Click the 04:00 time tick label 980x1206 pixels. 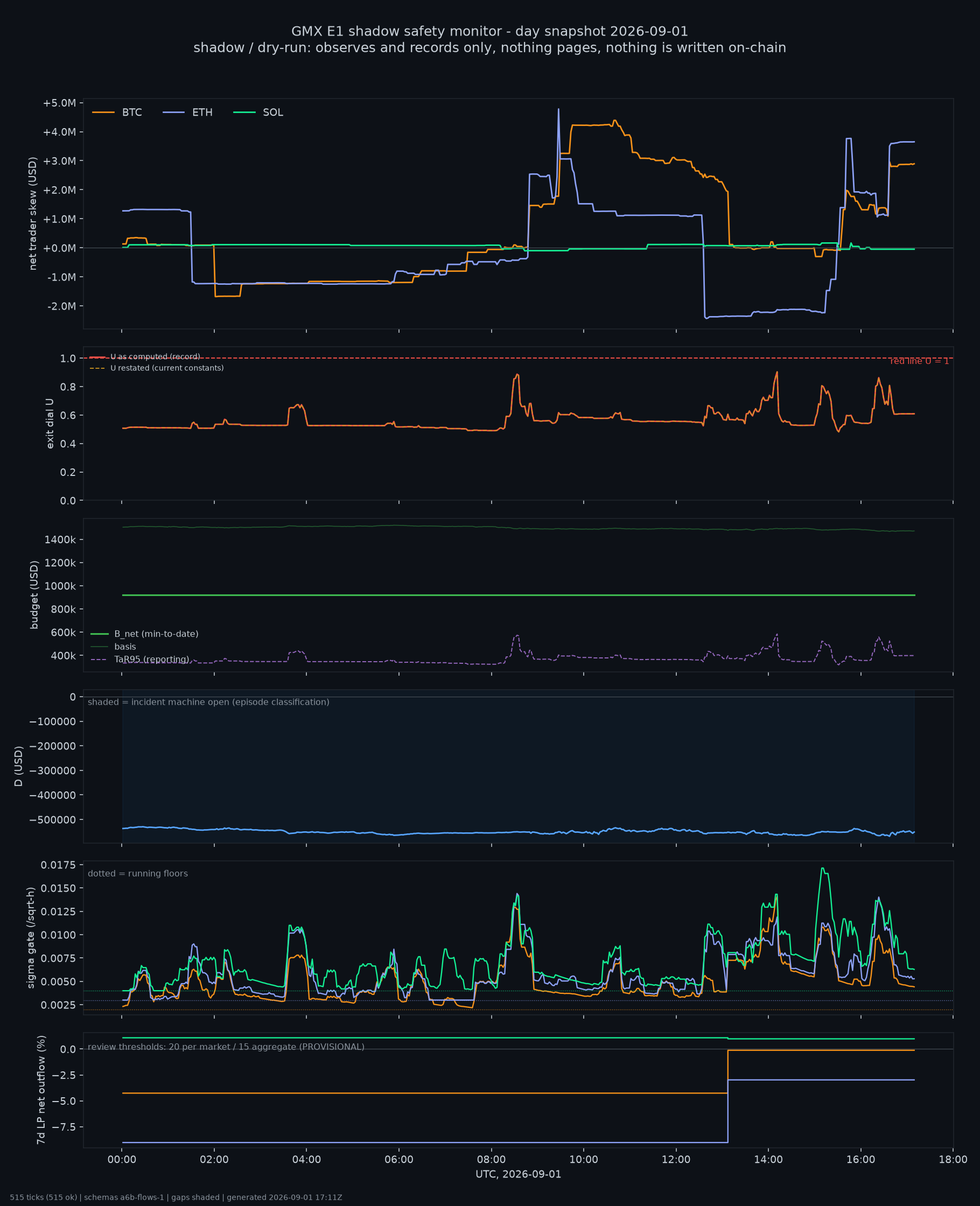(x=306, y=1160)
